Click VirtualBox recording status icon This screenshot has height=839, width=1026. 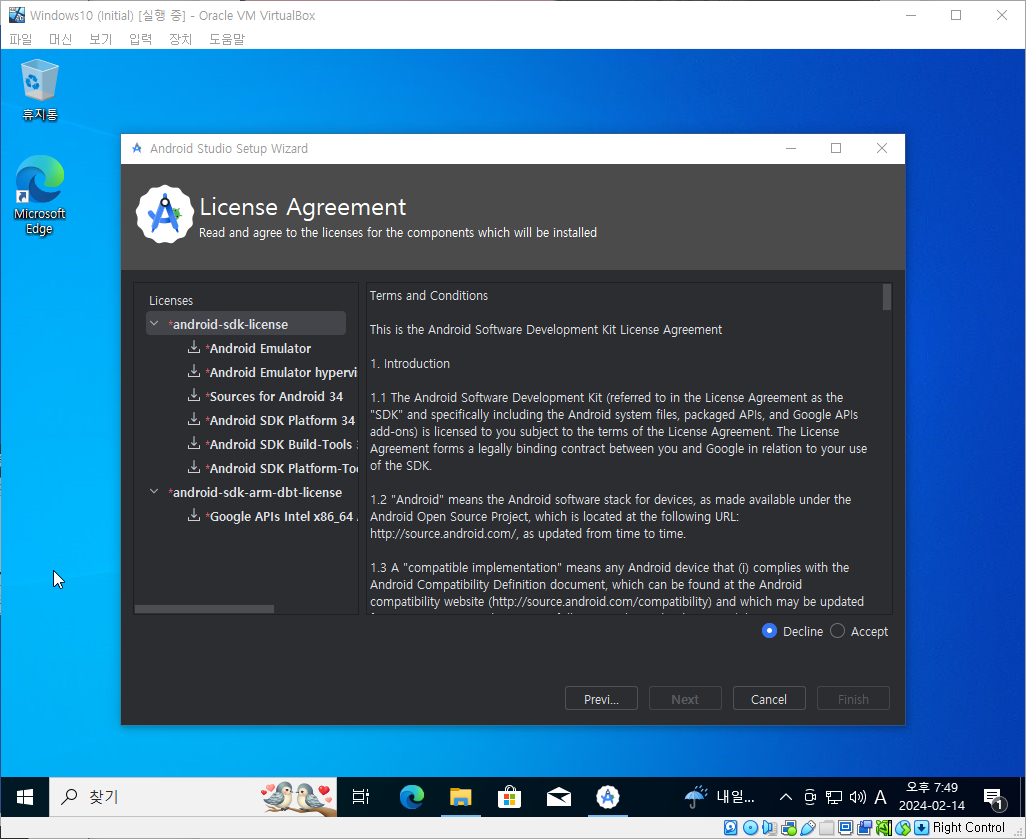[x=864, y=828]
